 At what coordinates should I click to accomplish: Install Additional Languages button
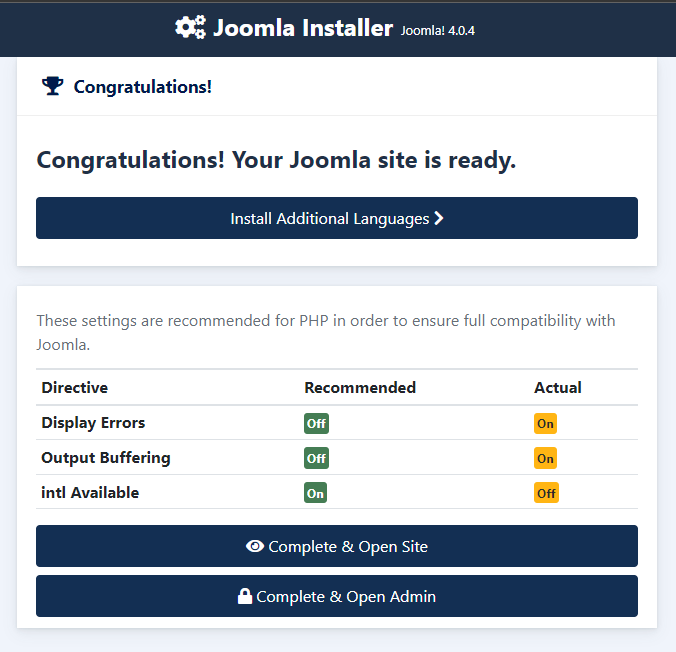[x=337, y=218]
